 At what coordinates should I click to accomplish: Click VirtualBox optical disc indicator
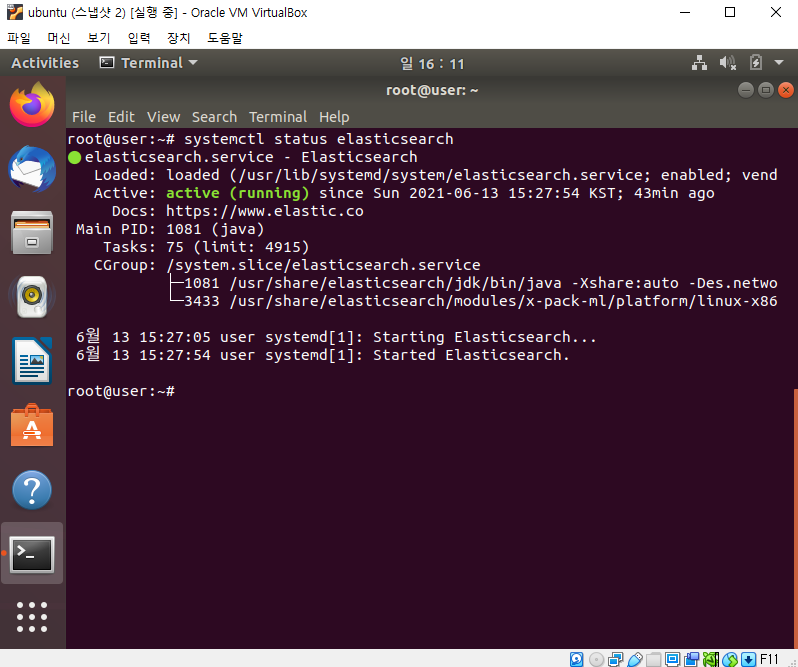pos(596,659)
